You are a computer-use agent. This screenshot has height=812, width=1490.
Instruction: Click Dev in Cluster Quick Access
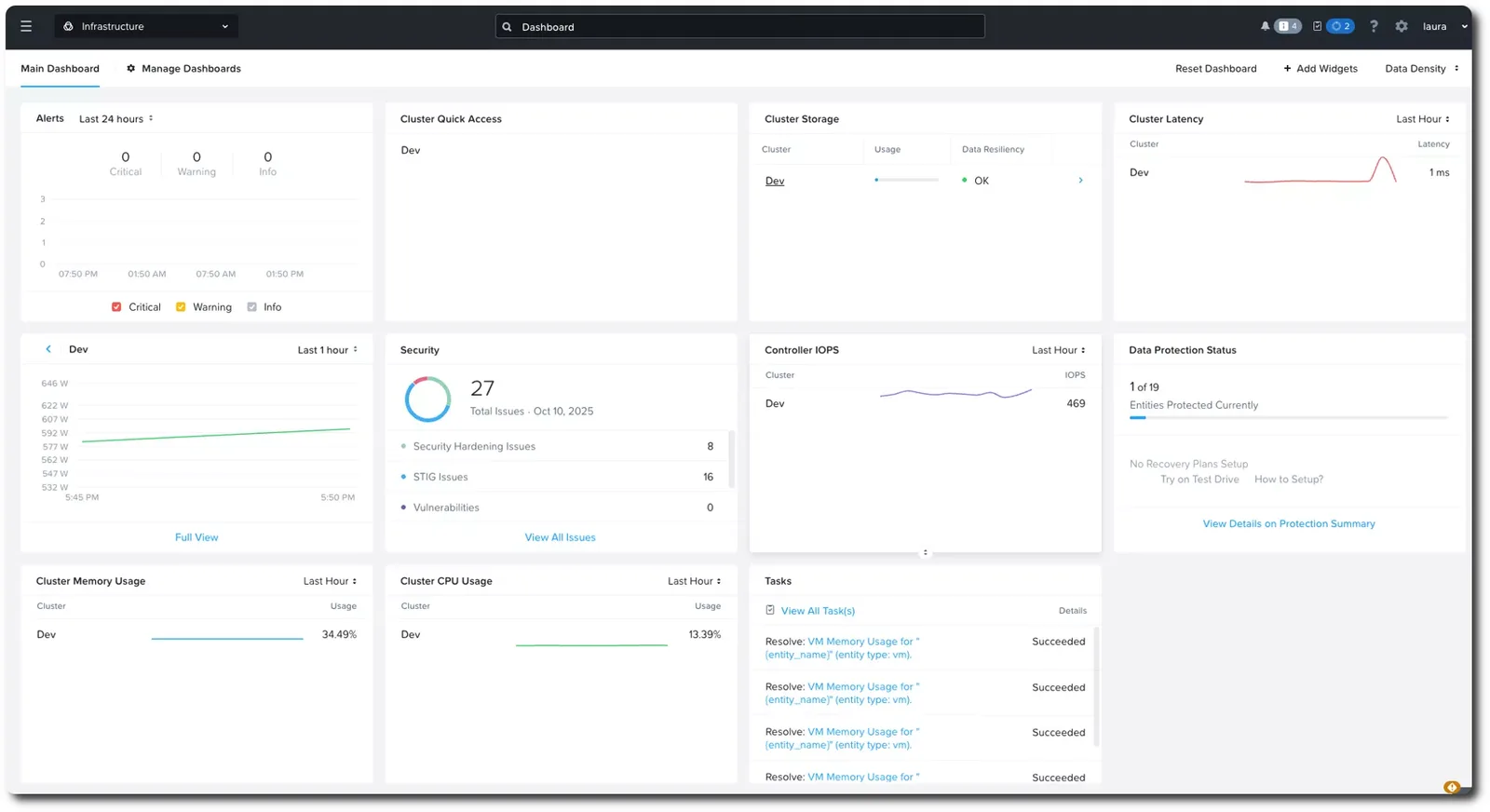(x=411, y=150)
